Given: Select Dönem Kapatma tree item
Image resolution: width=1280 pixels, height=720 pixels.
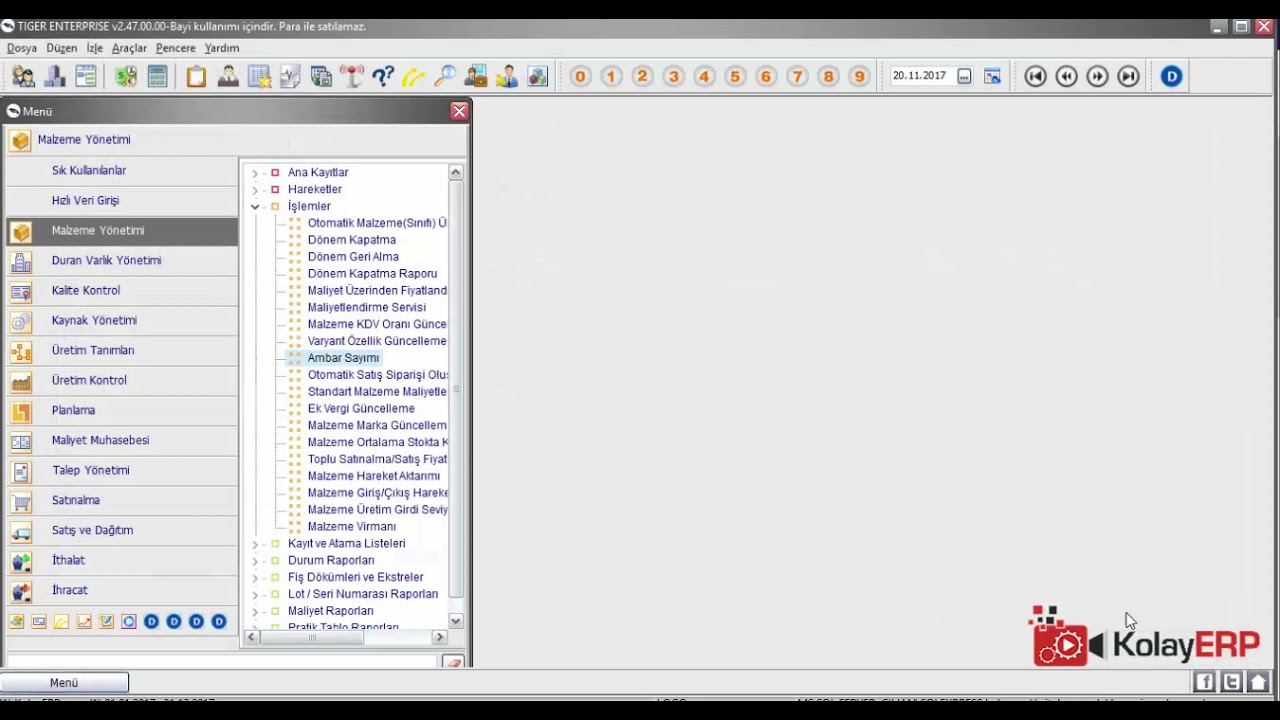Looking at the screenshot, I should [351, 240].
